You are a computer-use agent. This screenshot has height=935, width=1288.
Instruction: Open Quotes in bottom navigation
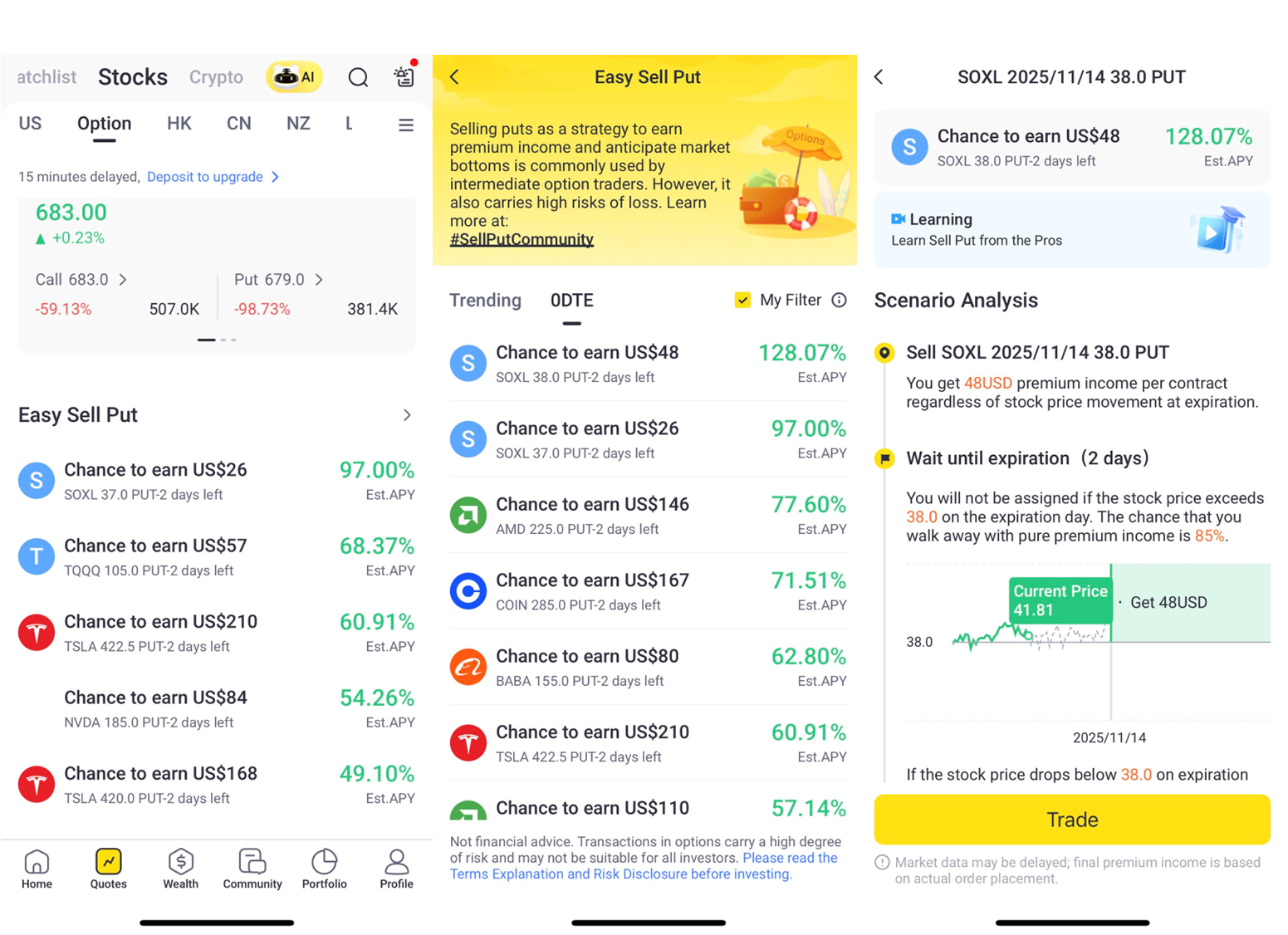click(109, 869)
